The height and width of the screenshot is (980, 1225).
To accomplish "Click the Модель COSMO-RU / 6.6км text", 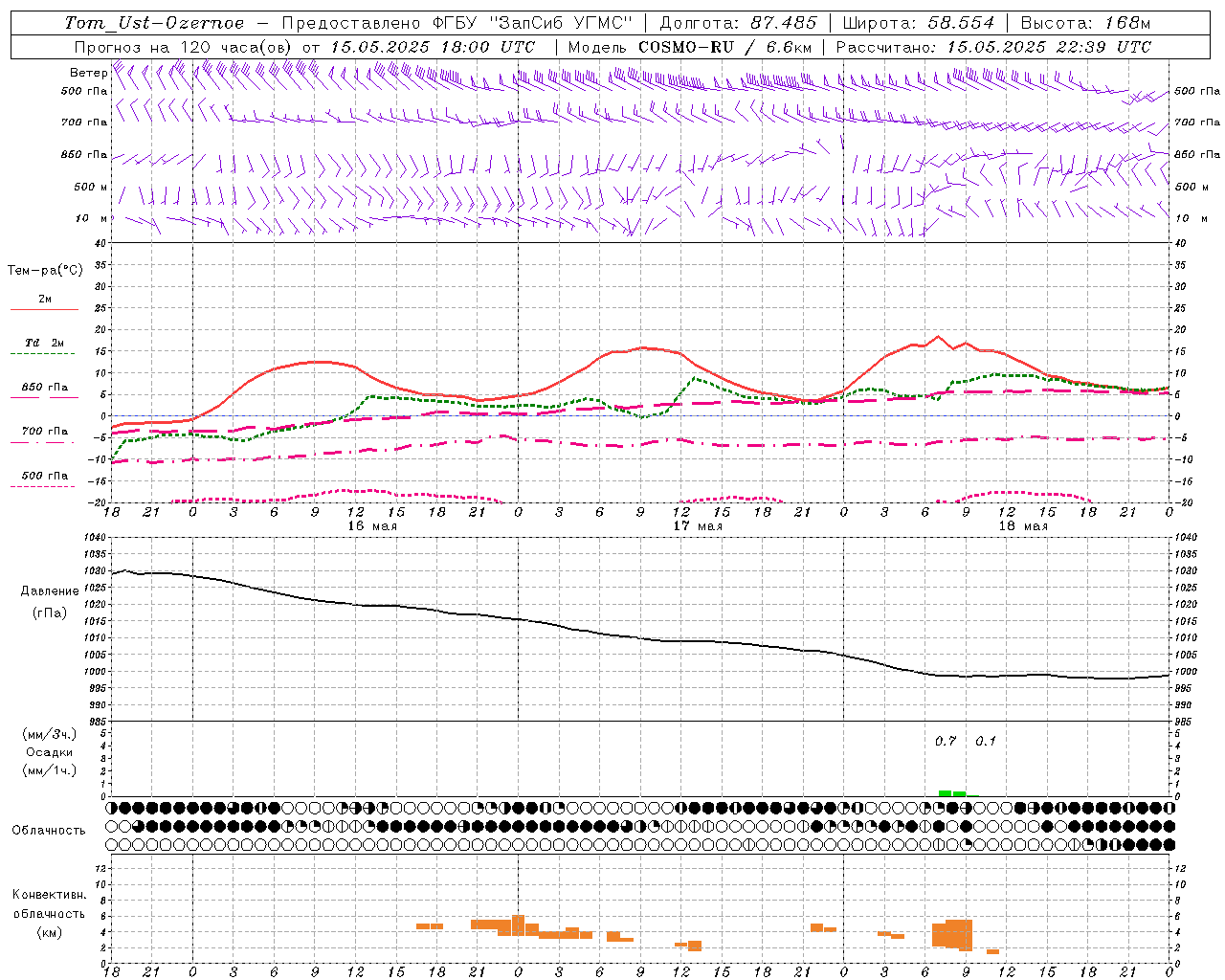I will (691, 47).
